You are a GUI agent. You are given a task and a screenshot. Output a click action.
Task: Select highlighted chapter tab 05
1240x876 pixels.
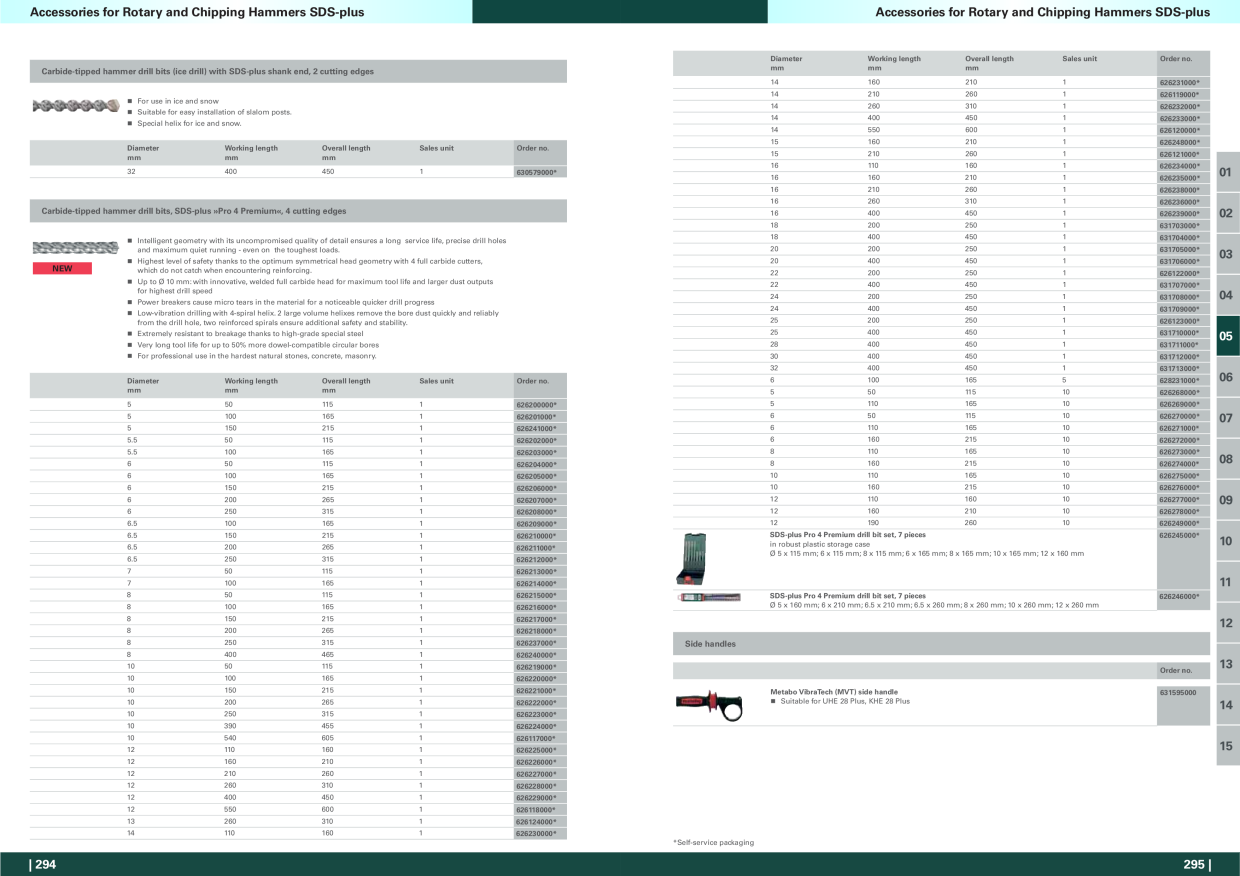[1227, 336]
